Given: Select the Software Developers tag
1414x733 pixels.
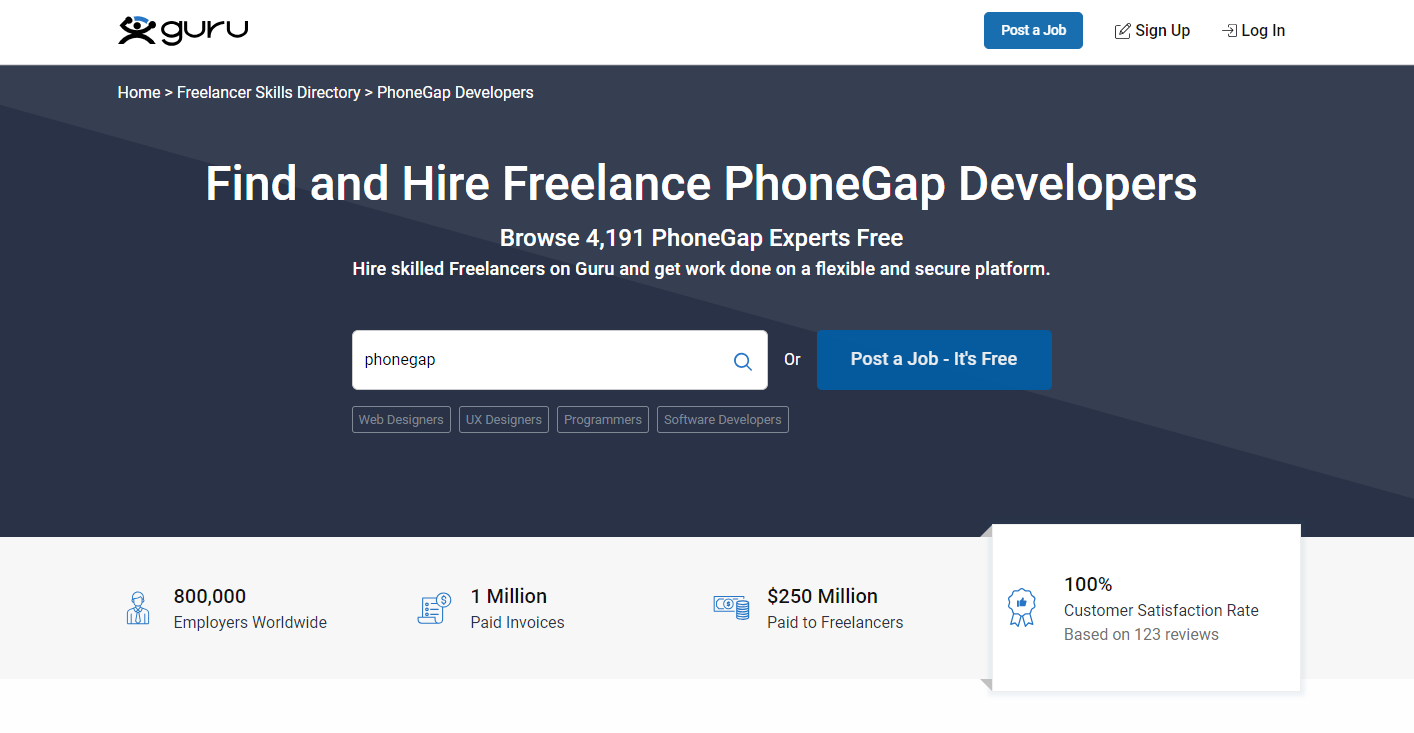Looking at the screenshot, I should coord(722,420).
